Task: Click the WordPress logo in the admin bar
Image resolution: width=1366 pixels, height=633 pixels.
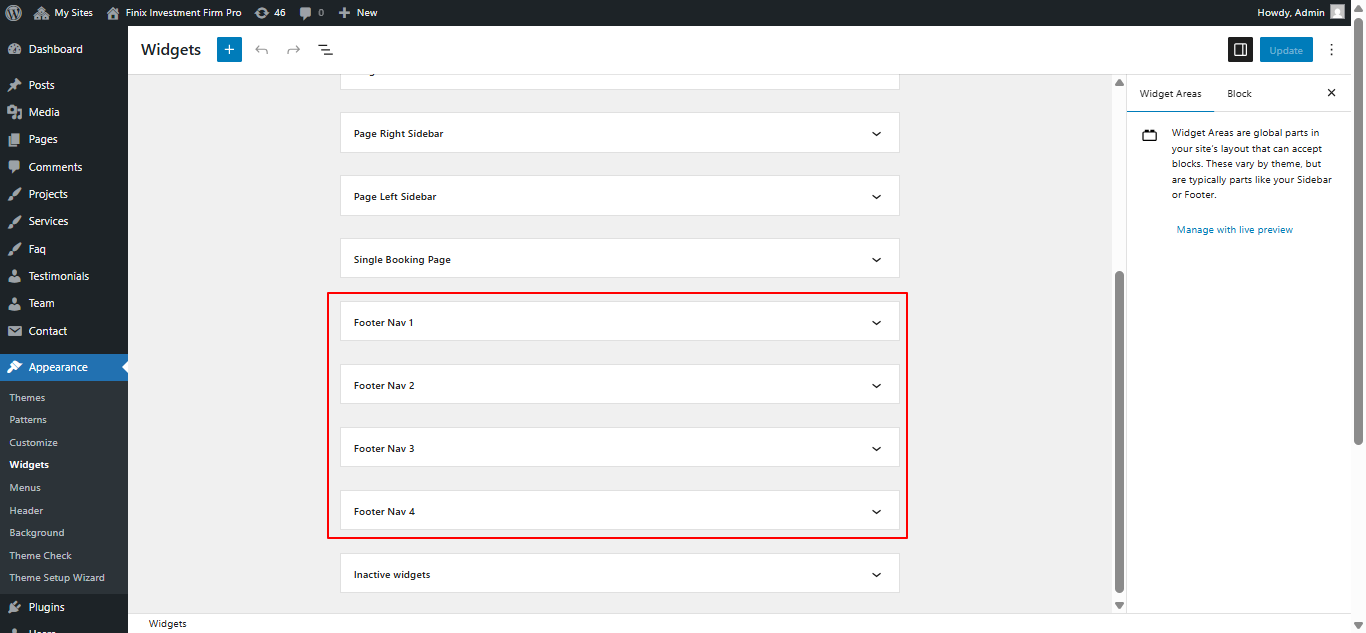Action: tap(13, 12)
